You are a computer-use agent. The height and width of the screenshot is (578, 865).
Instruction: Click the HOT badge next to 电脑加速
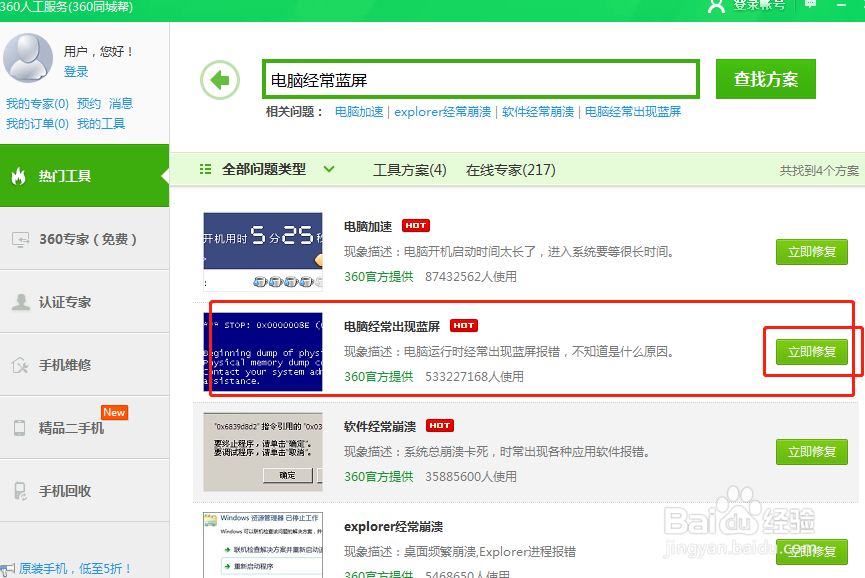tap(415, 226)
